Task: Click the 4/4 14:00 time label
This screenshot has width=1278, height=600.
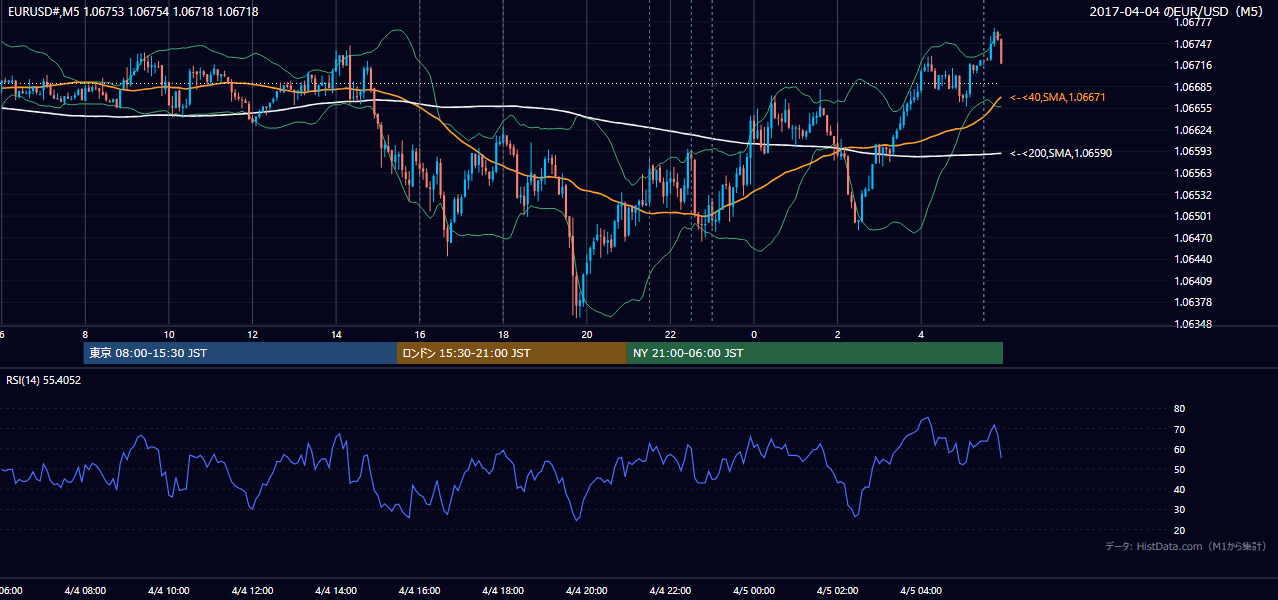Action: [x=336, y=591]
